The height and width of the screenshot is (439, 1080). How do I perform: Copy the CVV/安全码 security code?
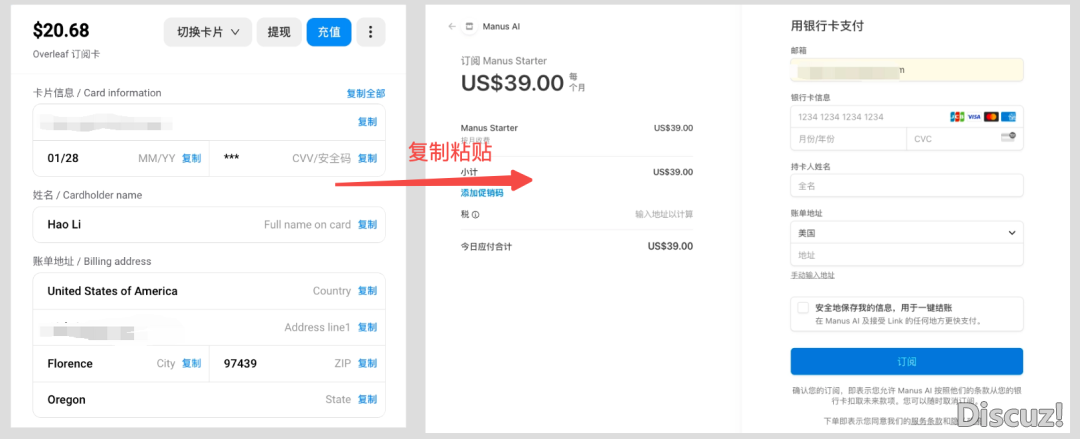(x=367, y=159)
